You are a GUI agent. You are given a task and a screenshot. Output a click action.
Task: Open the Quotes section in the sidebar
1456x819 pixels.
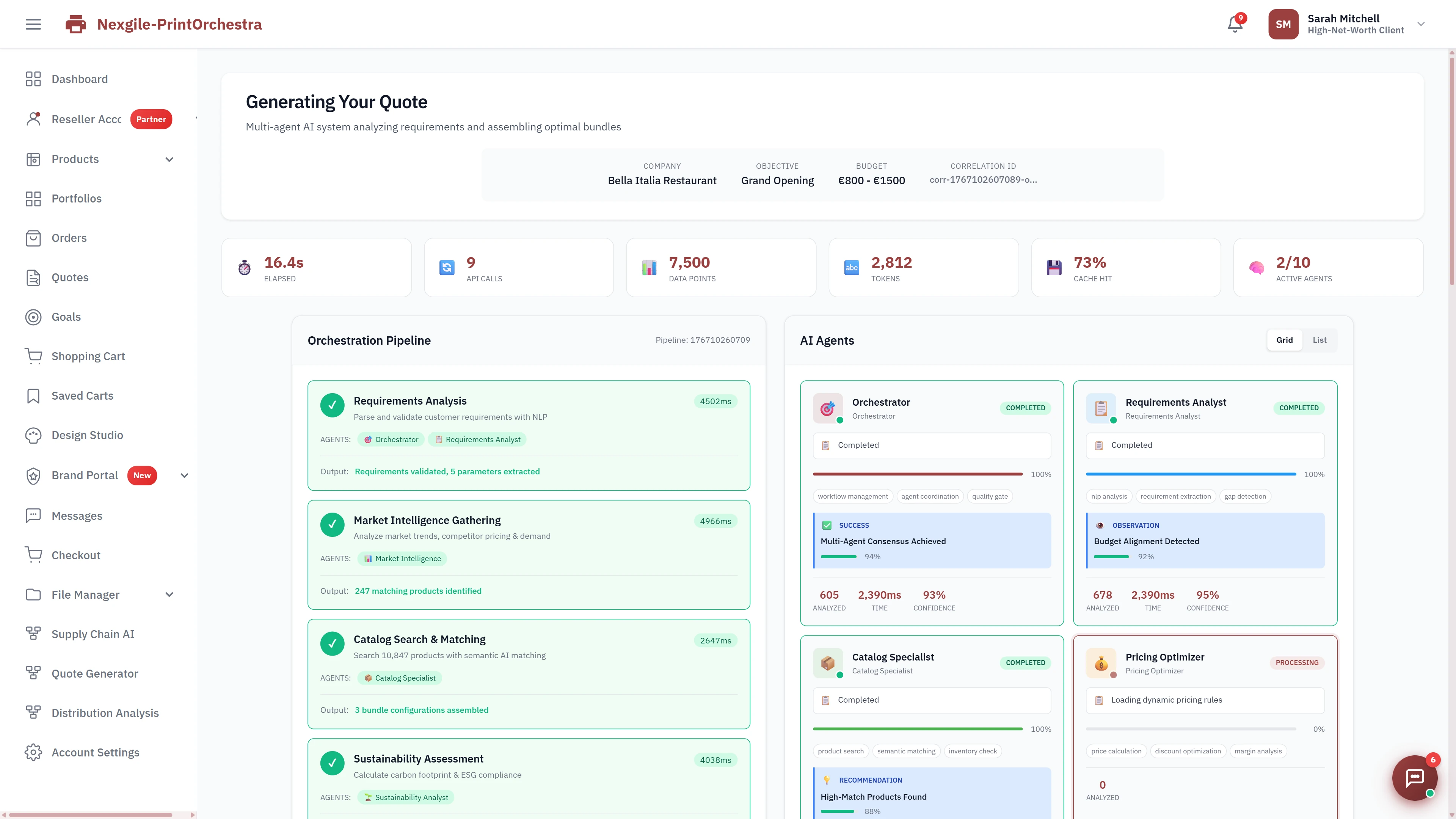69,278
